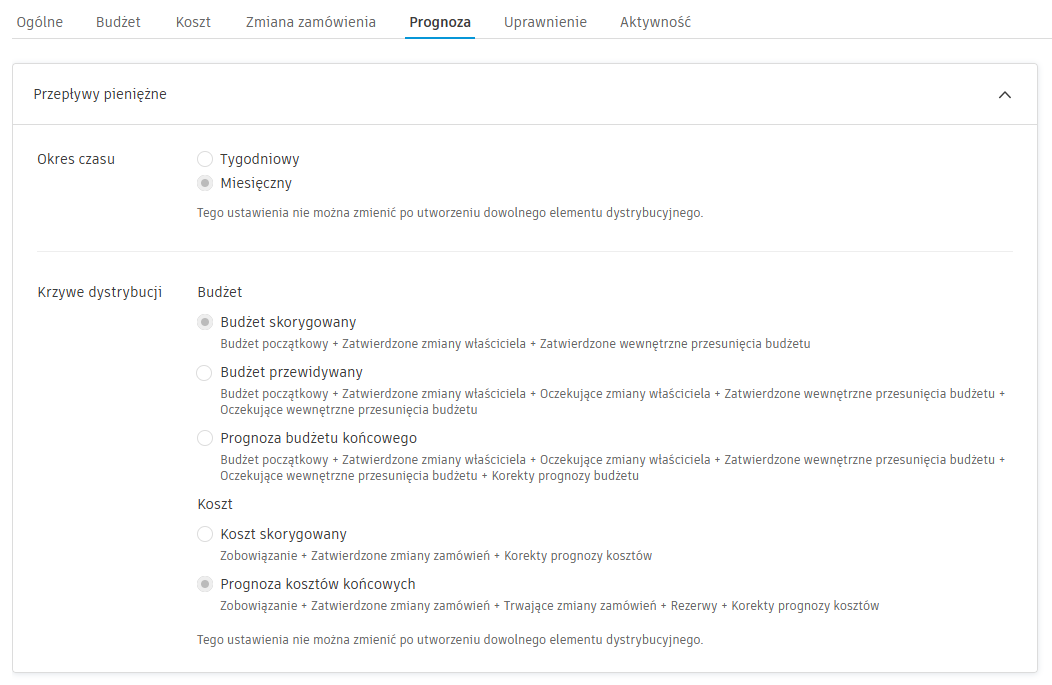1052x685 pixels.
Task: Switch to the Budżet tab
Action: point(118,22)
